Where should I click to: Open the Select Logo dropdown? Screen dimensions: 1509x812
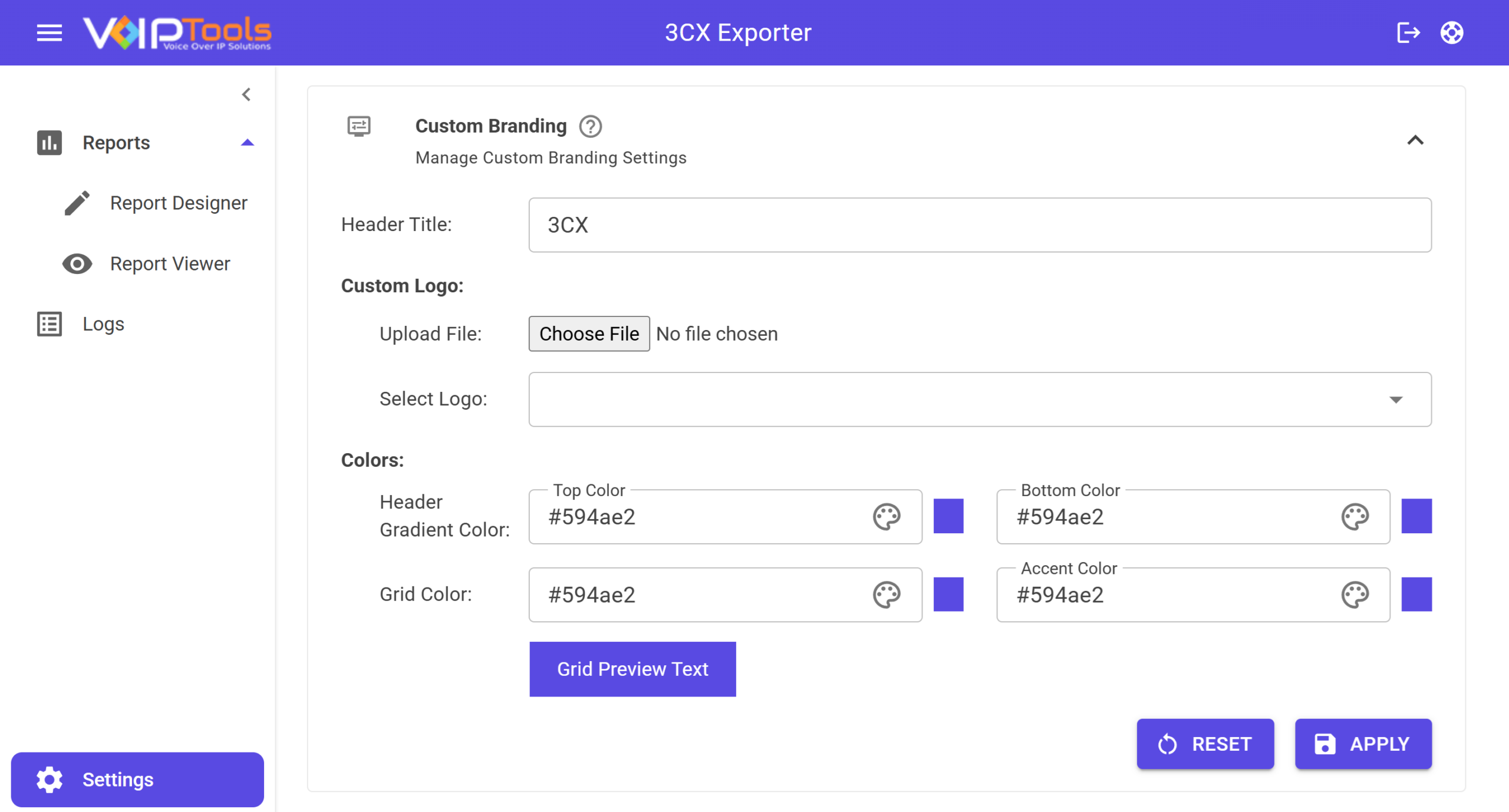(x=980, y=400)
